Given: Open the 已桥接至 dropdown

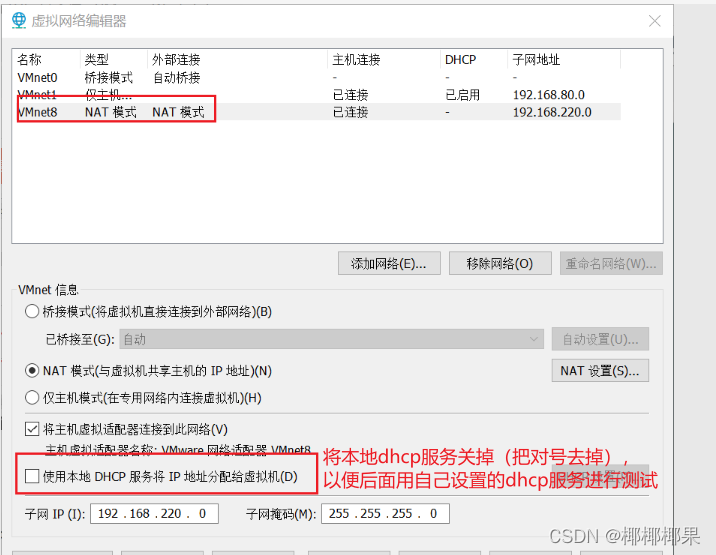Looking at the screenshot, I should coord(332,339).
